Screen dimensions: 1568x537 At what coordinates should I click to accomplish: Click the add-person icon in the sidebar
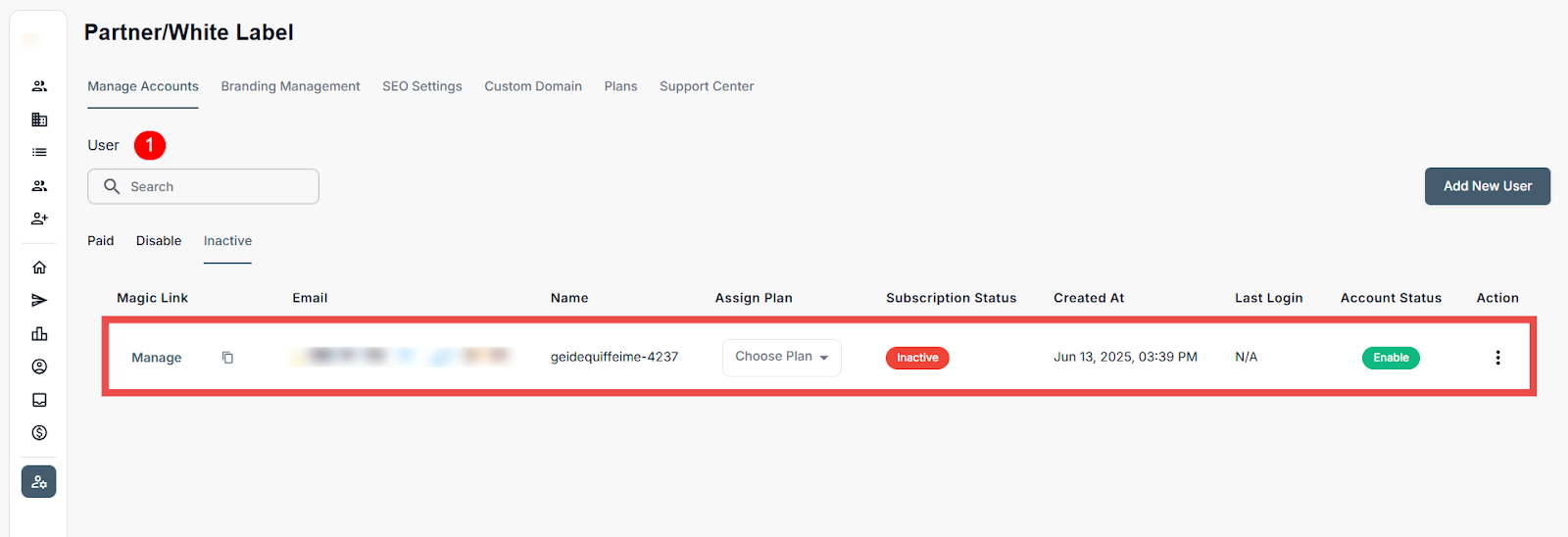click(39, 219)
